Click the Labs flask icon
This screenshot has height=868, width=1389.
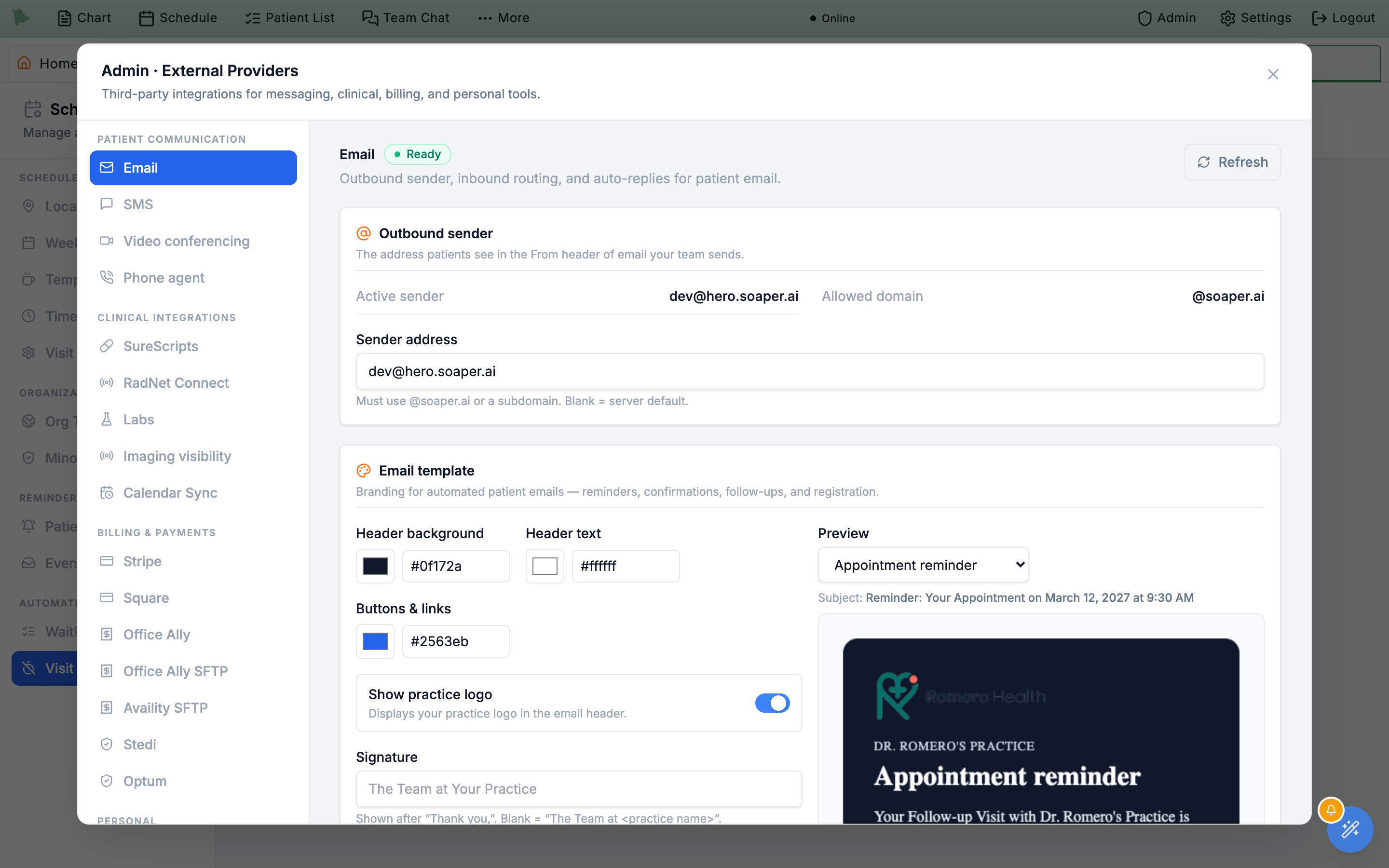click(x=107, y=419)
